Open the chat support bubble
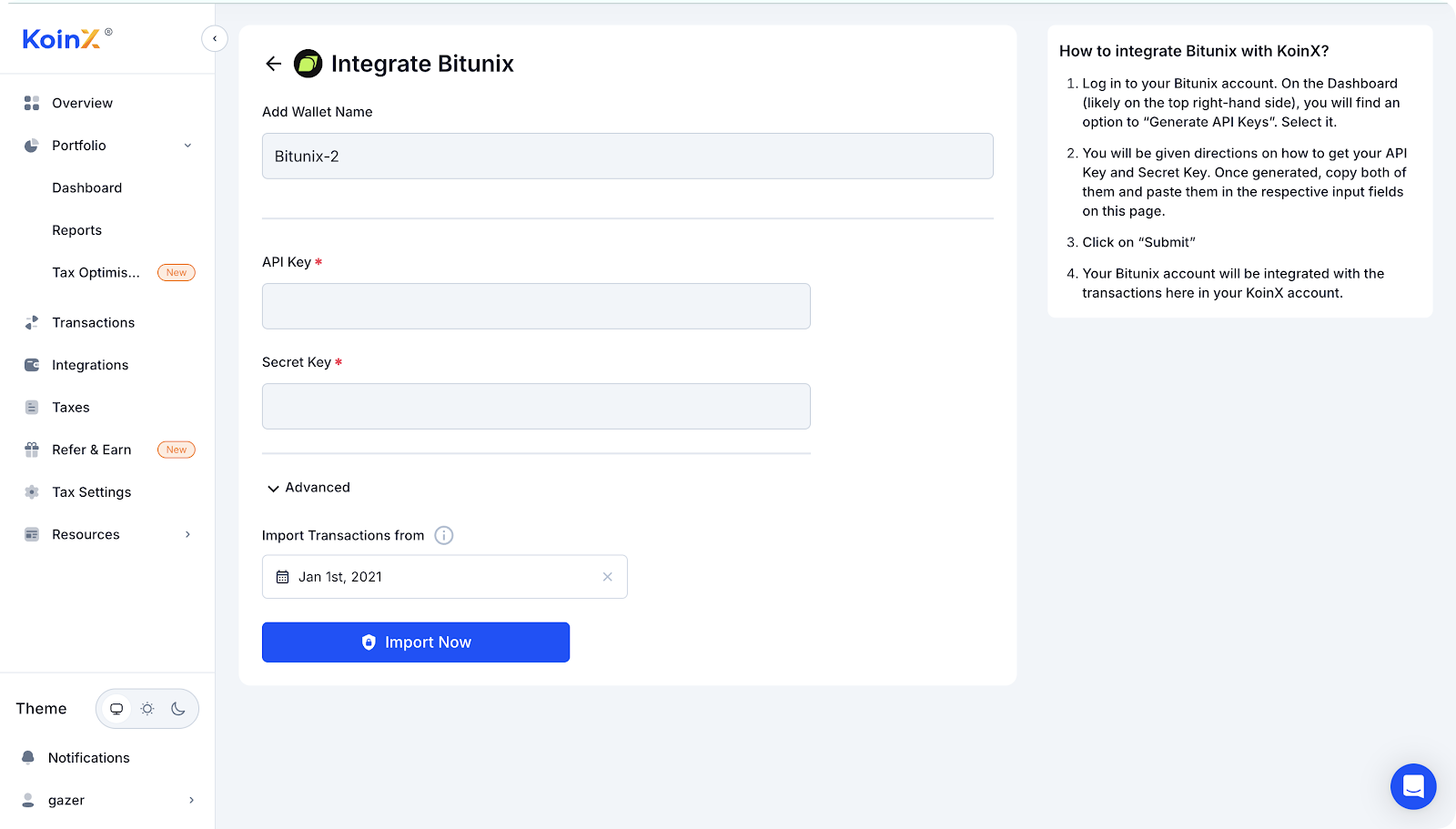 point(1413,786)
